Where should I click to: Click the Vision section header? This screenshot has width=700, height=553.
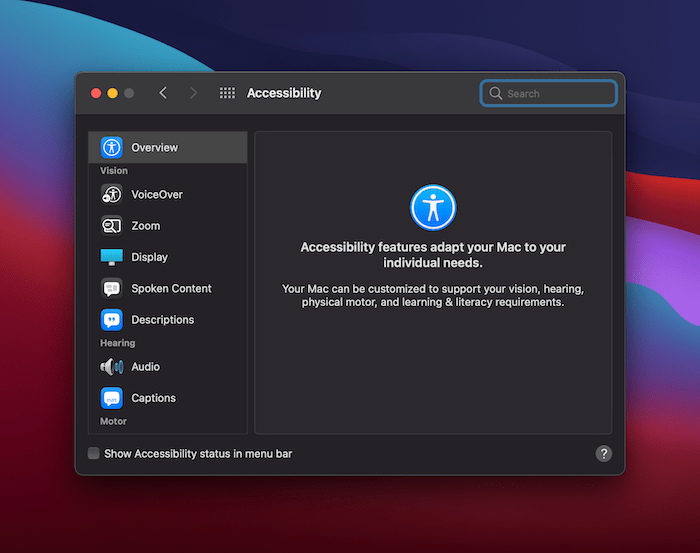(114, 171)
